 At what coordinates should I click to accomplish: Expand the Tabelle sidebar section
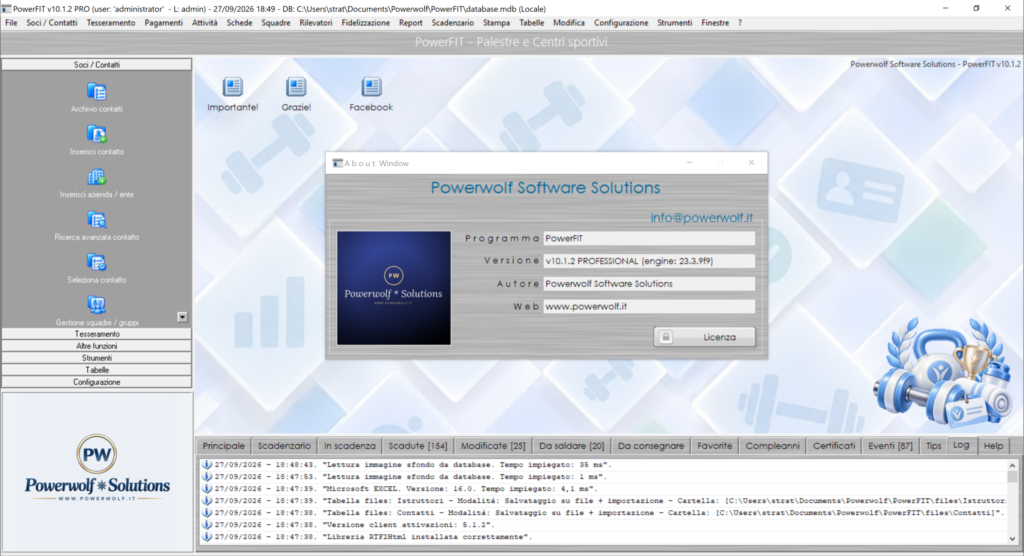pos(97,370)
